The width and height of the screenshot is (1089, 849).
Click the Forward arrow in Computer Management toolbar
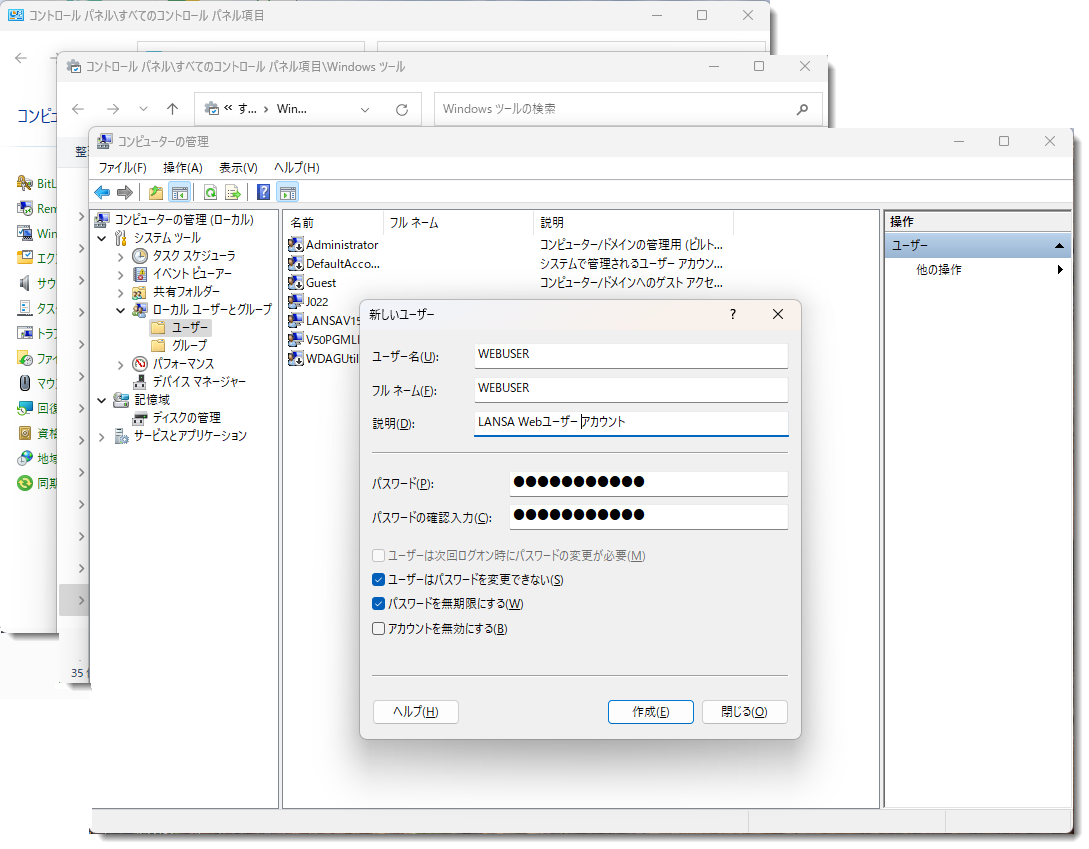point(125,192)
